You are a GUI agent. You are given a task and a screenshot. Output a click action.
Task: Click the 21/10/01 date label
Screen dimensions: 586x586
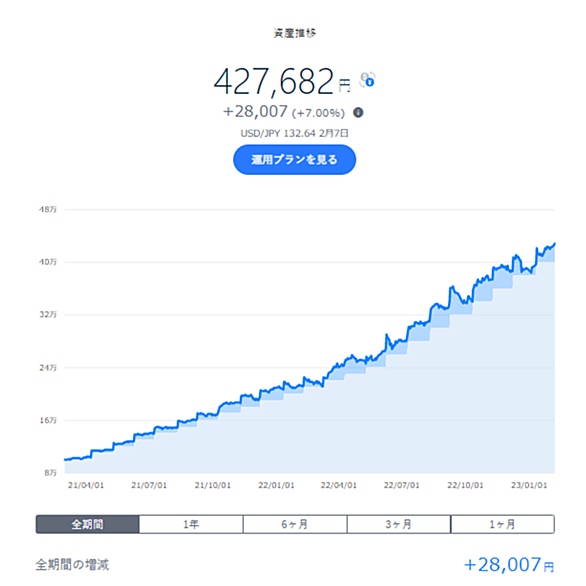(x=212, y=485)
